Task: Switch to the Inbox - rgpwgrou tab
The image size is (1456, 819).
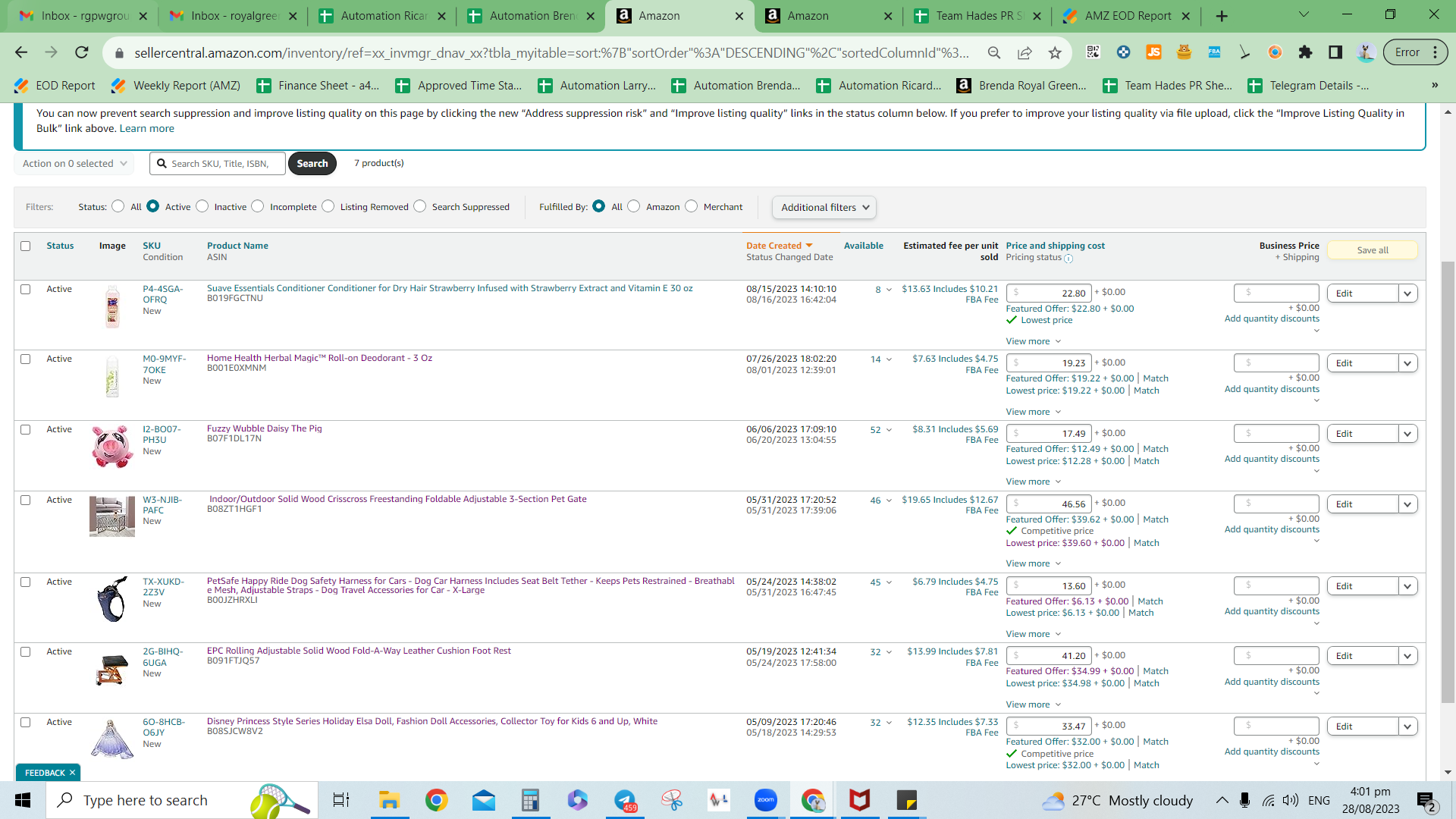Action: point(84,16)
